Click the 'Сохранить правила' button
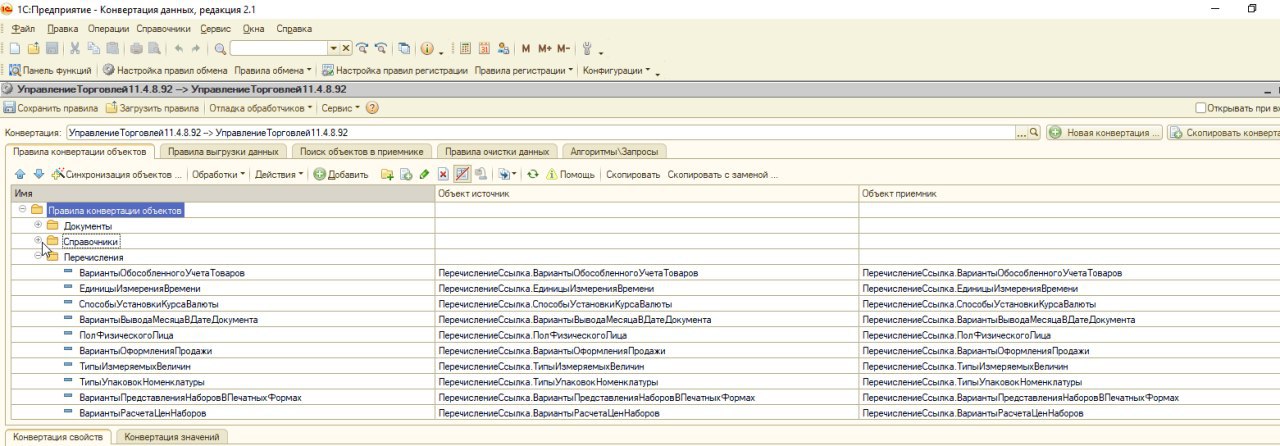The height and width of the screenshot is (446, 1280). pyautogui.click(x=51, y=108)
